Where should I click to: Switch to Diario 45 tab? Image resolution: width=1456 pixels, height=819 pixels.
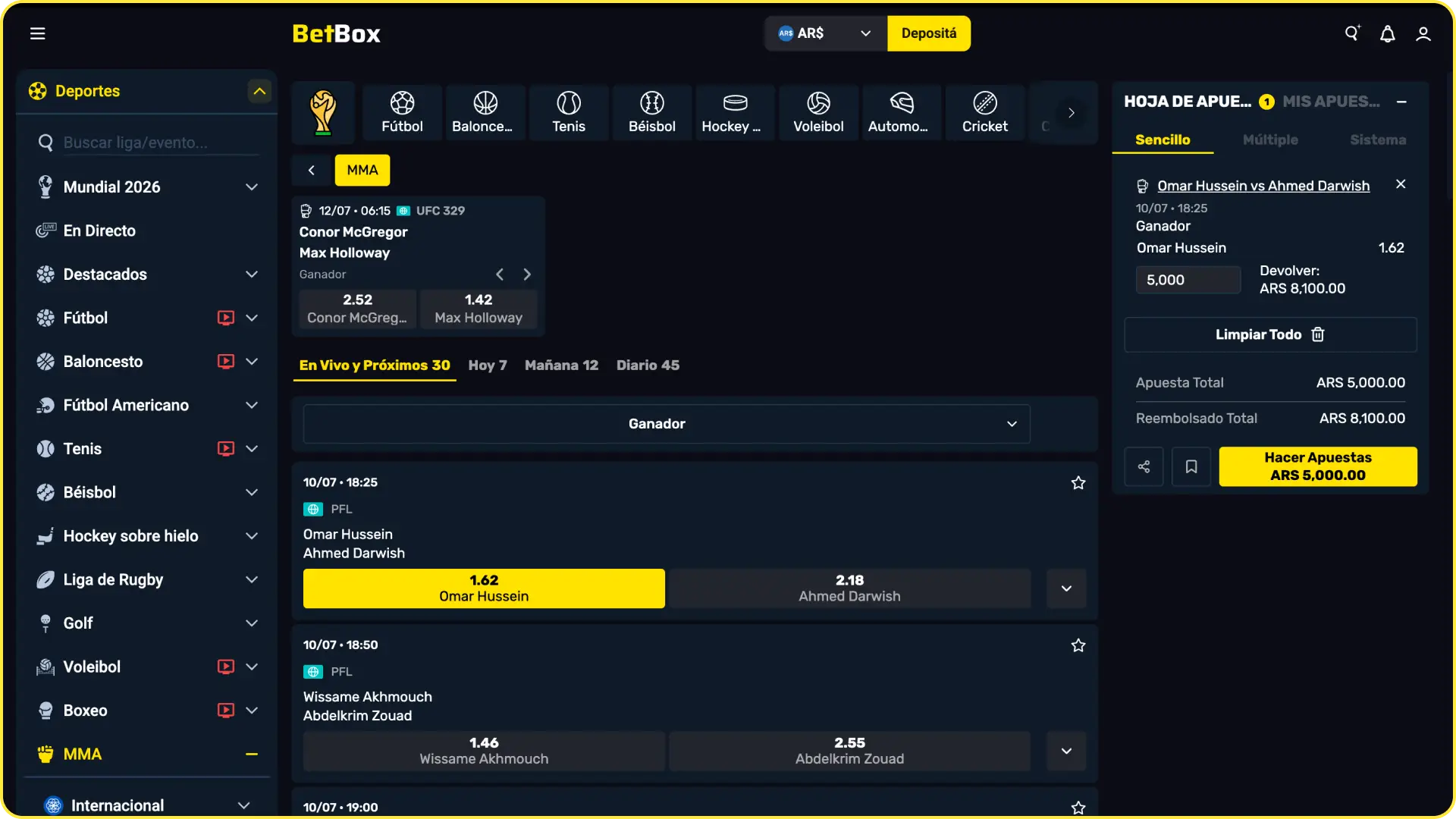[x=648, y=365]
